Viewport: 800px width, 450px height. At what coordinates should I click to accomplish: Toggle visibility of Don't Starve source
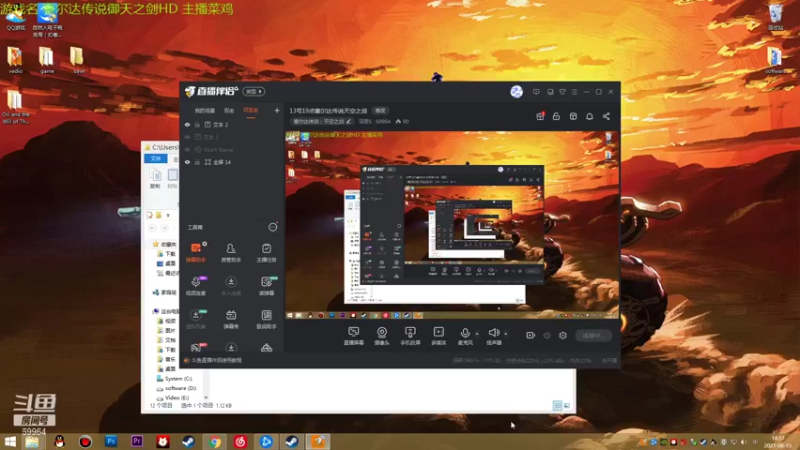[x=187, y=150]
